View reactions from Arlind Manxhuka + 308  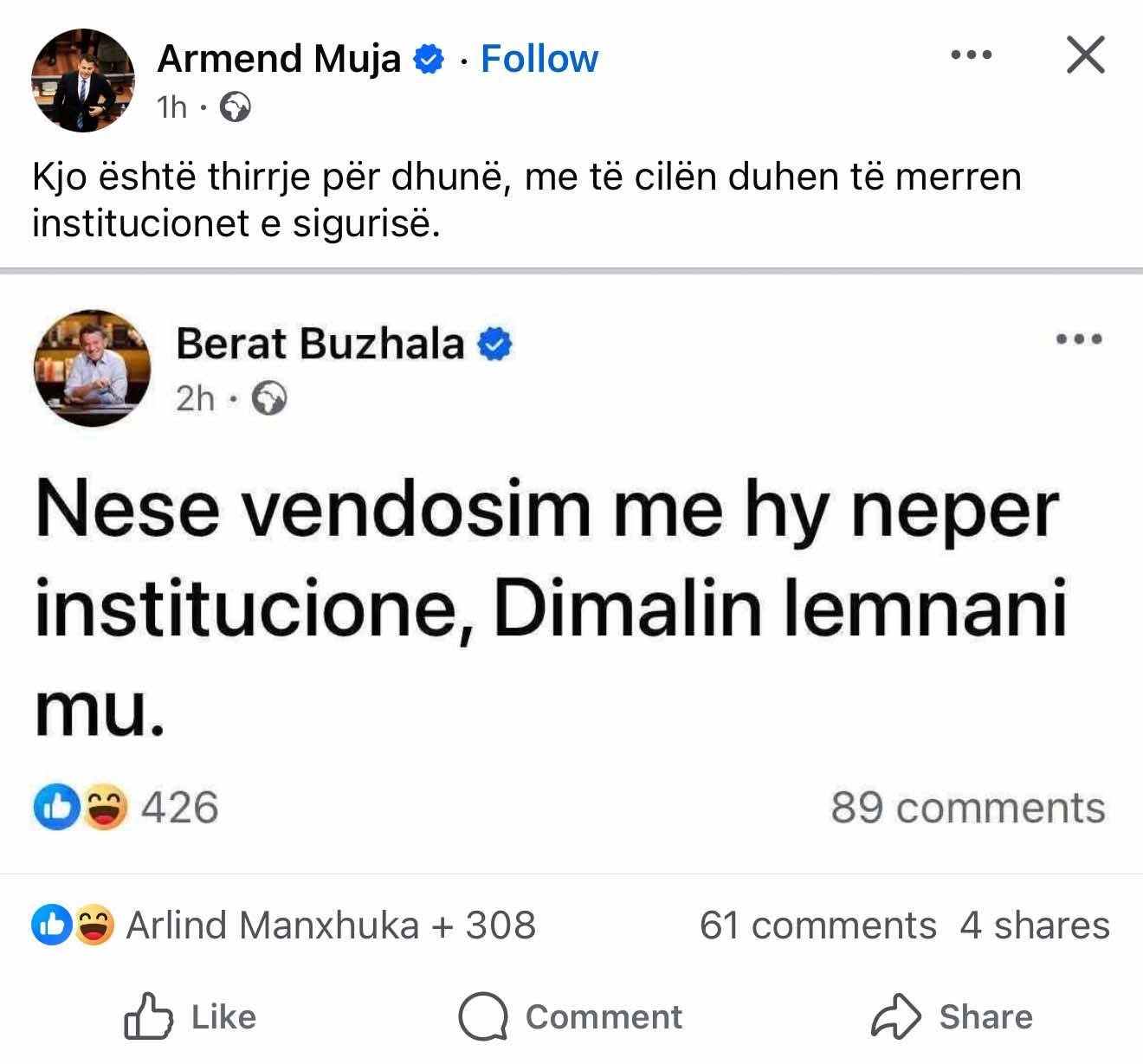tap(331, 925)
